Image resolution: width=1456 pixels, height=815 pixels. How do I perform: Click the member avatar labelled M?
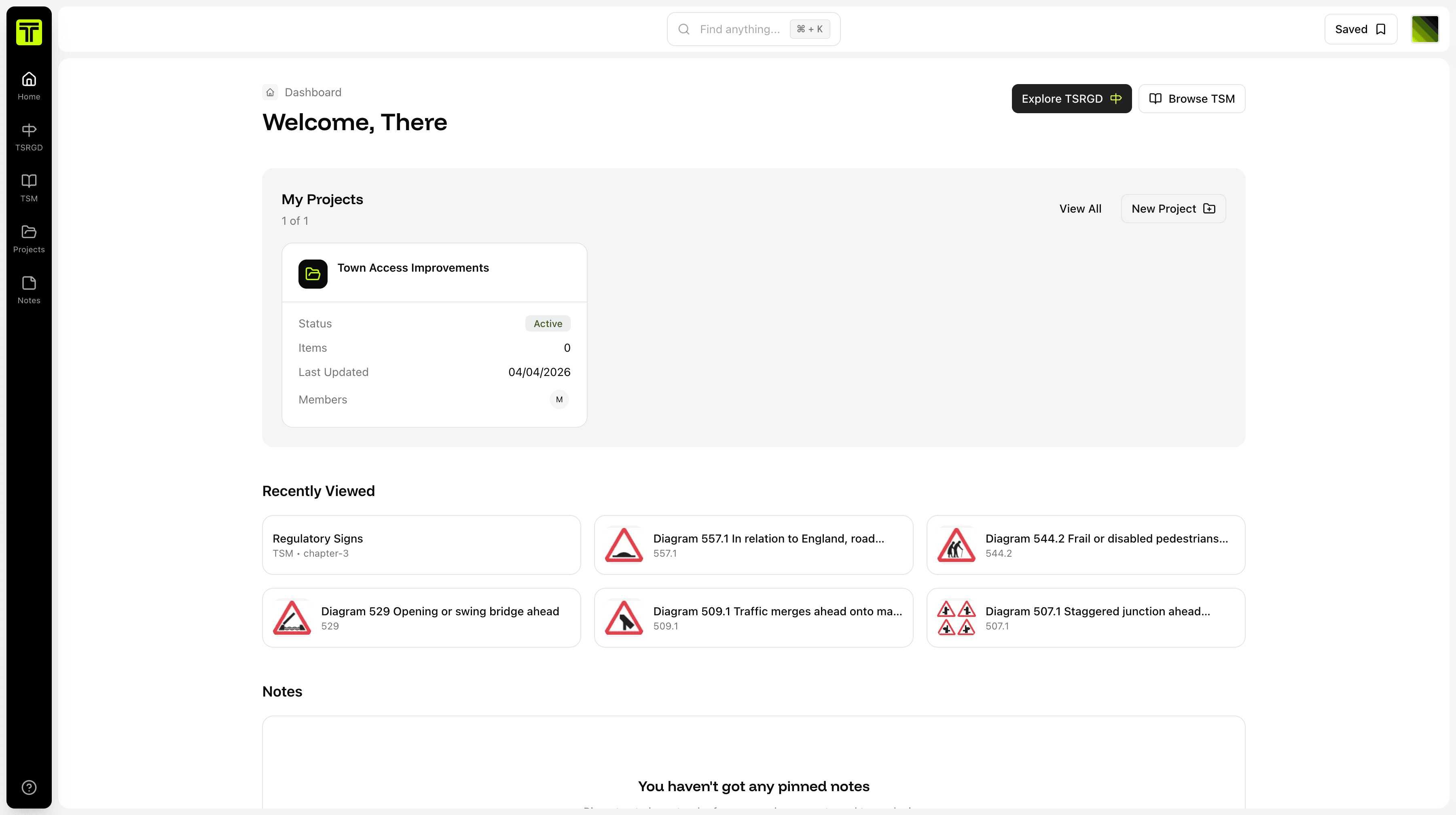(559, 399)
